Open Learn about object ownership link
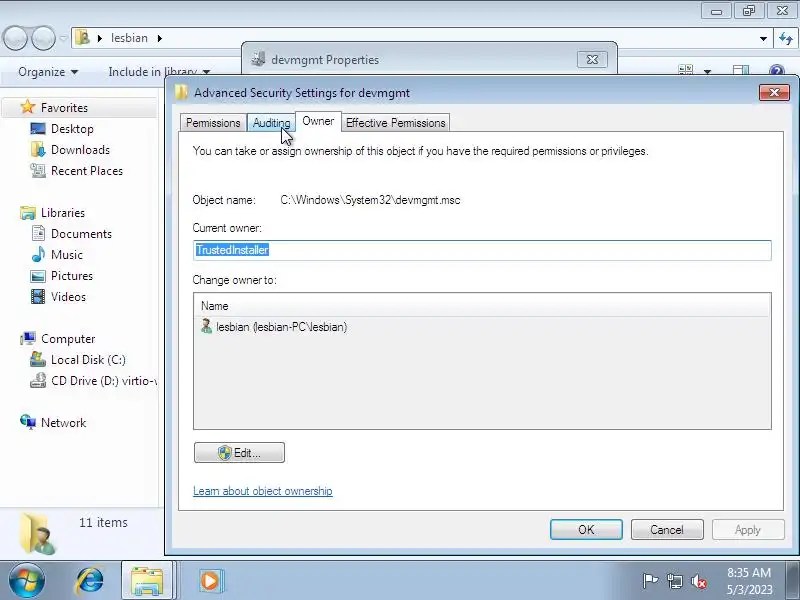This screenshot has width=800, height=600. [263, 491]
